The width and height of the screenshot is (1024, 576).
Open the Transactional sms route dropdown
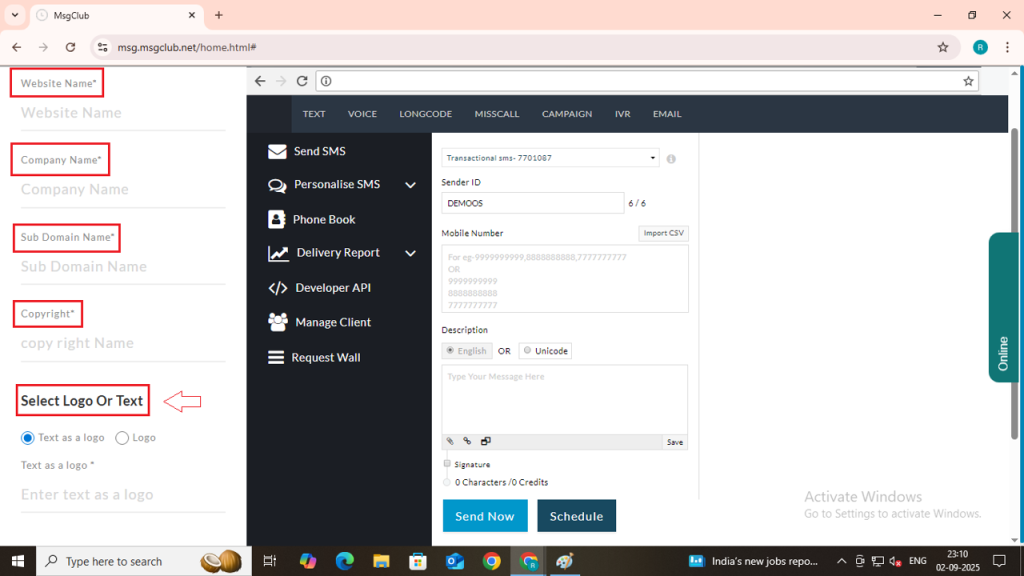pyautogui.click(x=550, y=158)
